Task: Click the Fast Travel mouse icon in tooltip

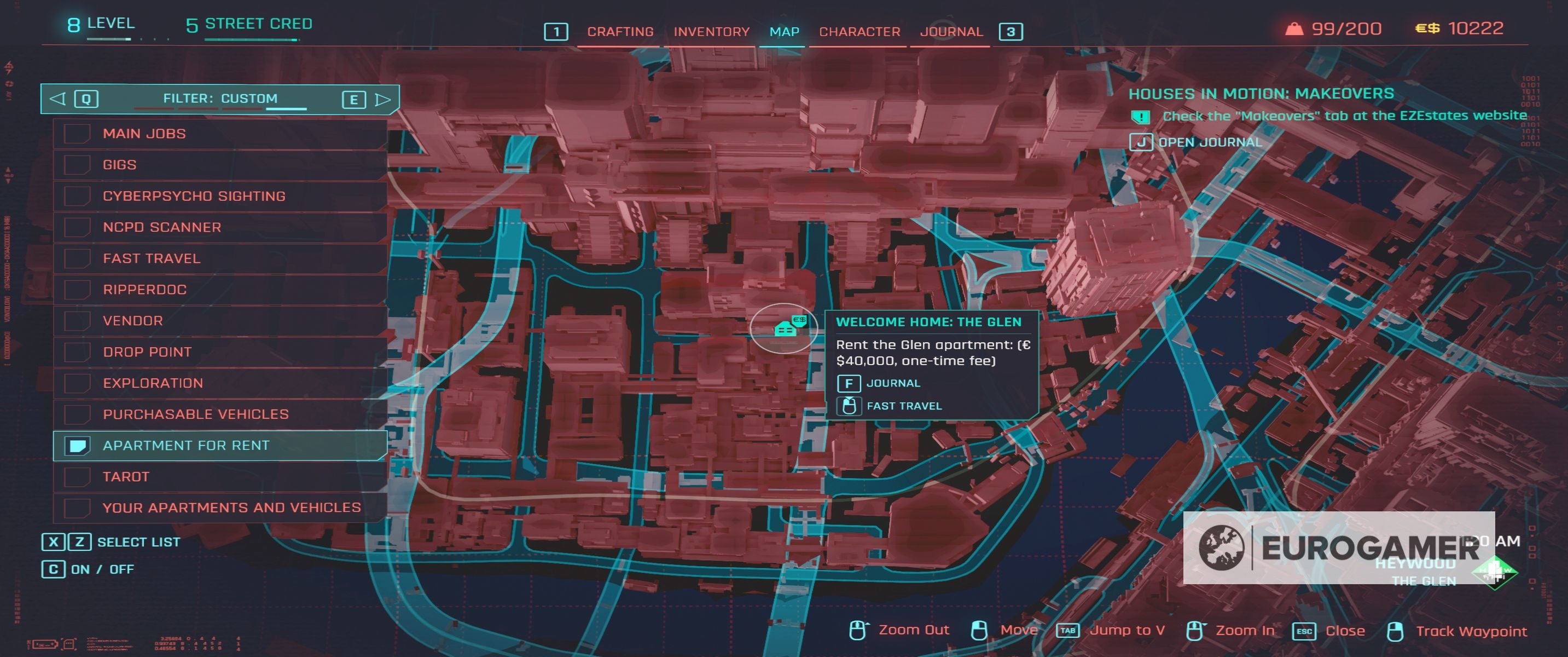Action: [x=849, y=406]
